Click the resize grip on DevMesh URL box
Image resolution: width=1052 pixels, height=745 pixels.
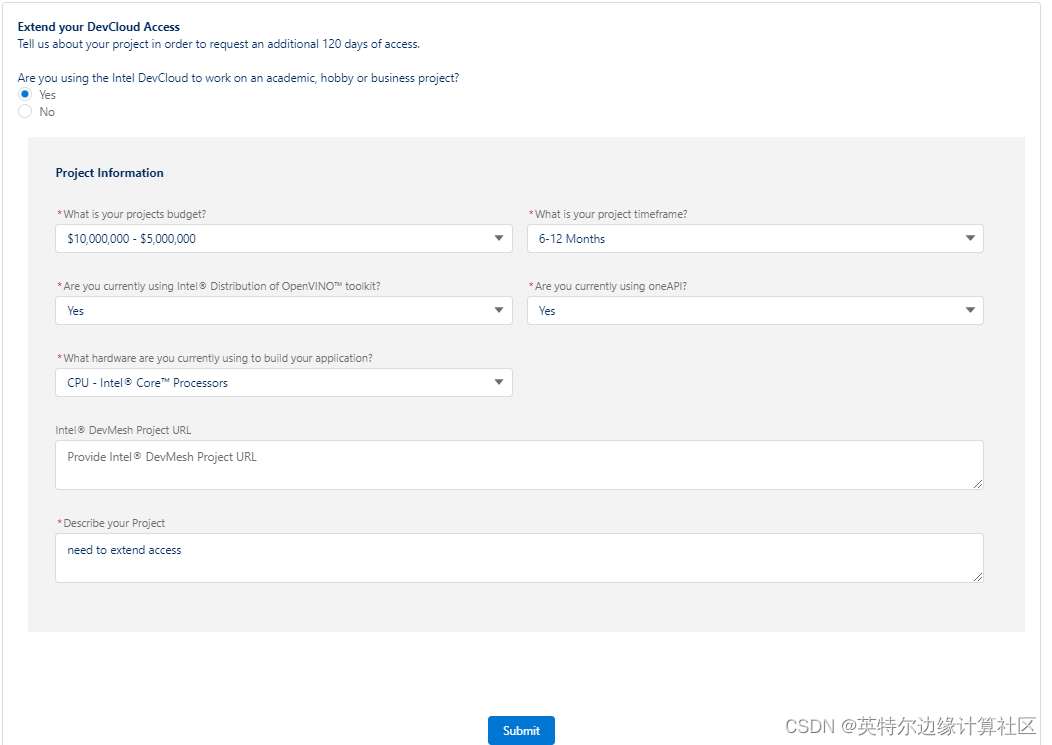[977, 483]
